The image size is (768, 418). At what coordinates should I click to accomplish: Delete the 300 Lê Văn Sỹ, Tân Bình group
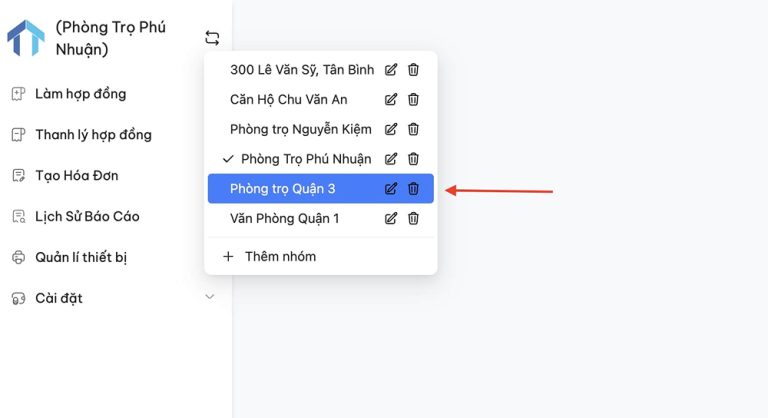(413, 70)
